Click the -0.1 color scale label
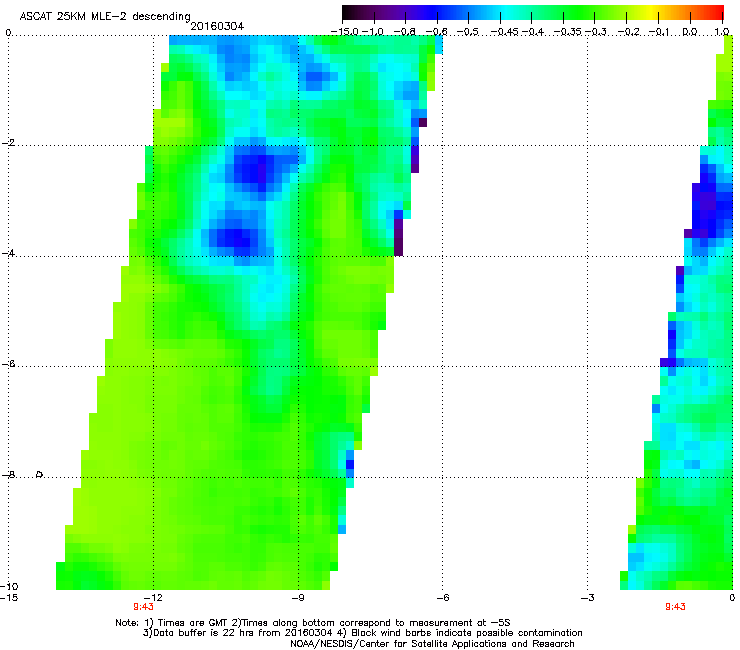740x650 pixels. [660, 32]
